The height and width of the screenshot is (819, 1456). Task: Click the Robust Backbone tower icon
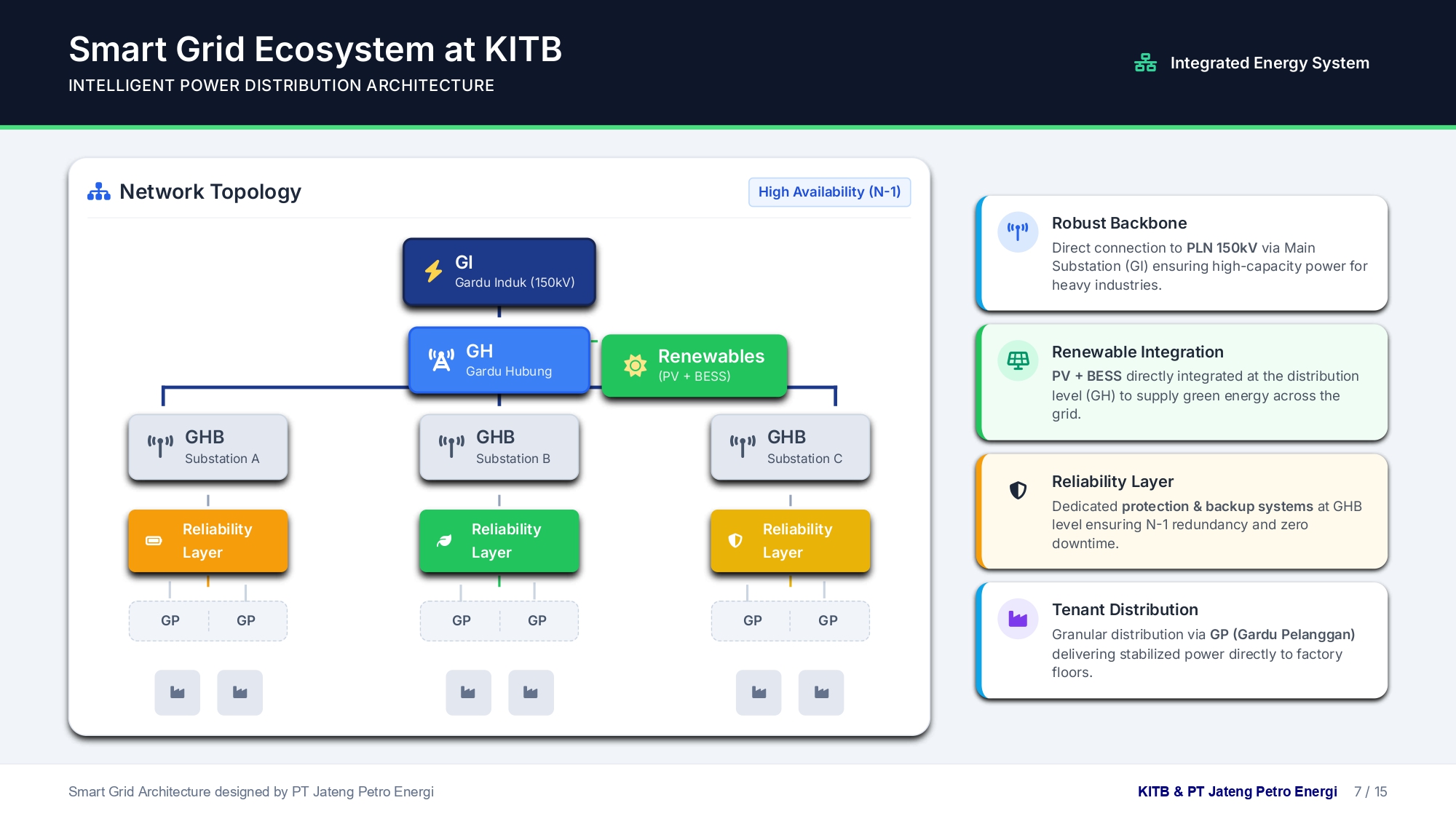pos(1018,232)
